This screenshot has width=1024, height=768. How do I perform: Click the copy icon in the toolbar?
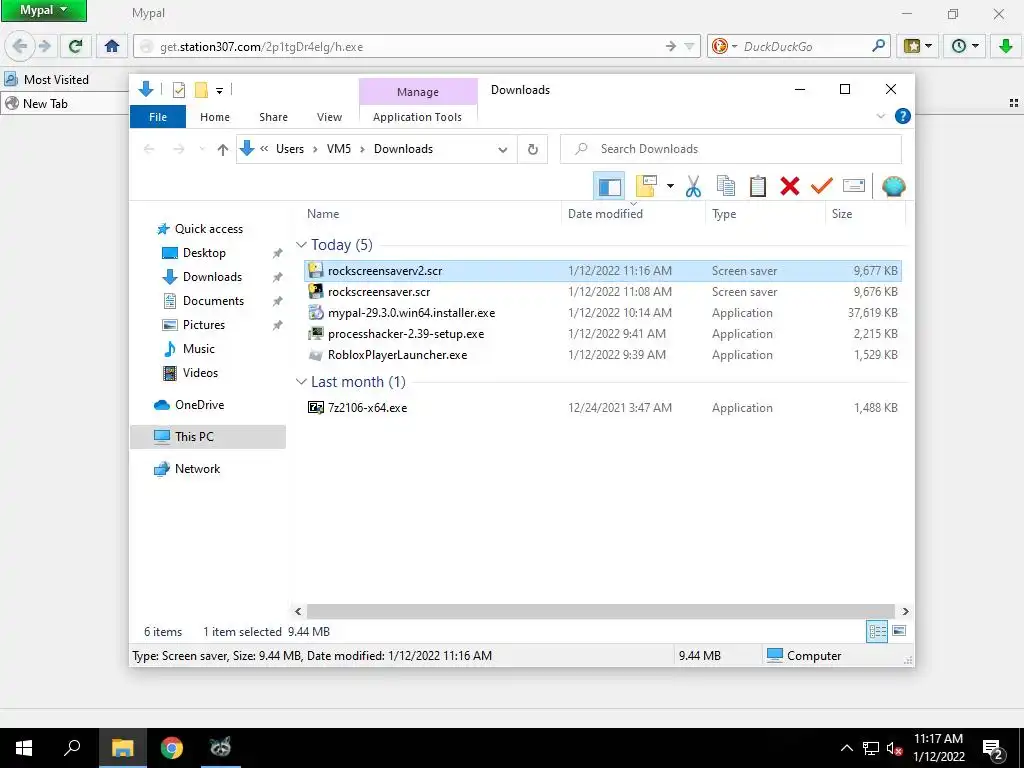click(x=726, y=187)
